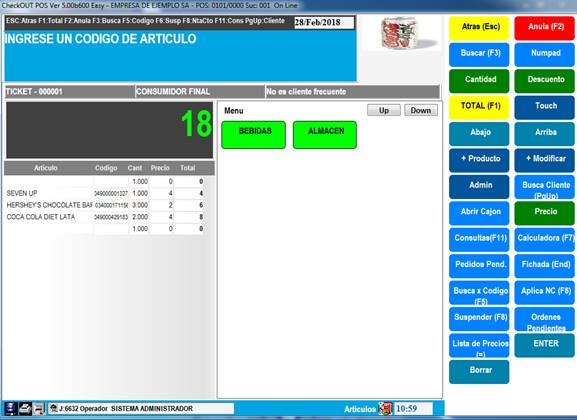Click the printer icon in the status bar
The height and width of the screenshot is (420, 577).
(25, 408)
